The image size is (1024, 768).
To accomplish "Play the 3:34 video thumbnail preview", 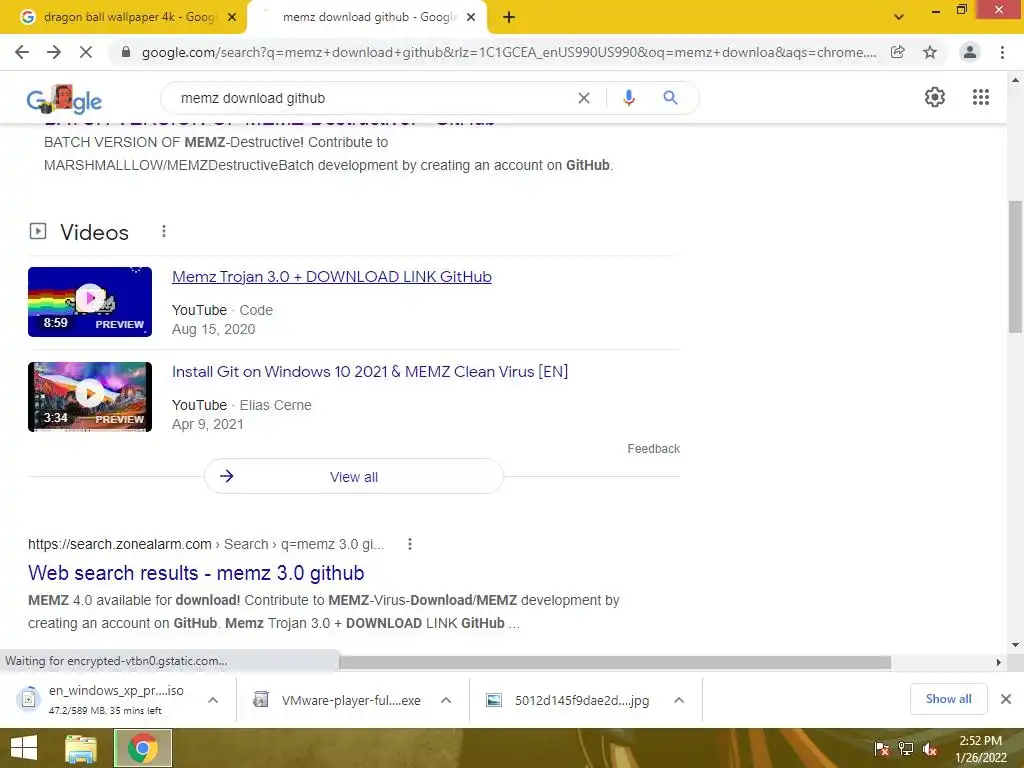I will [x=90, y=396].
